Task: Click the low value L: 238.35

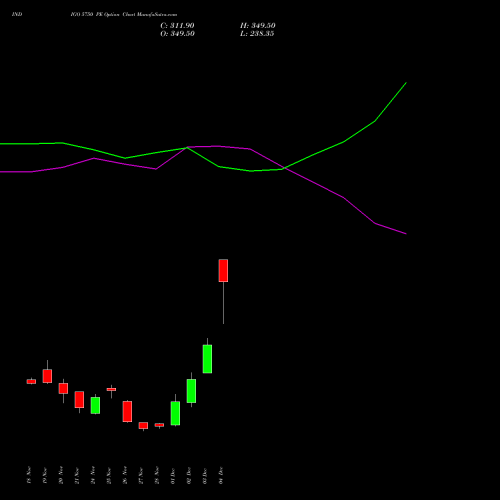Action: point(257,34)
